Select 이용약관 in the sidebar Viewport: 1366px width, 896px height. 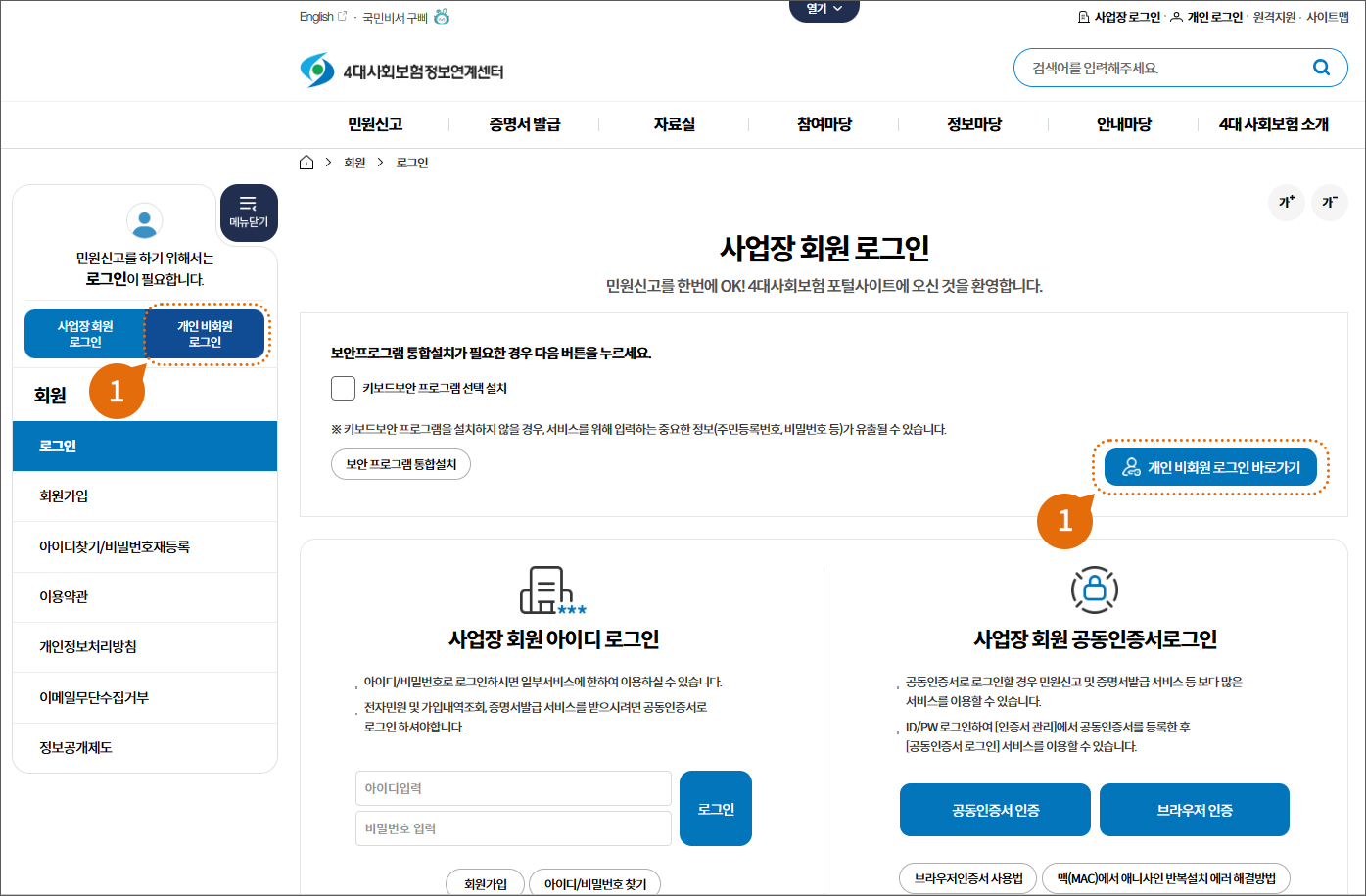click(x=145, y=597)
